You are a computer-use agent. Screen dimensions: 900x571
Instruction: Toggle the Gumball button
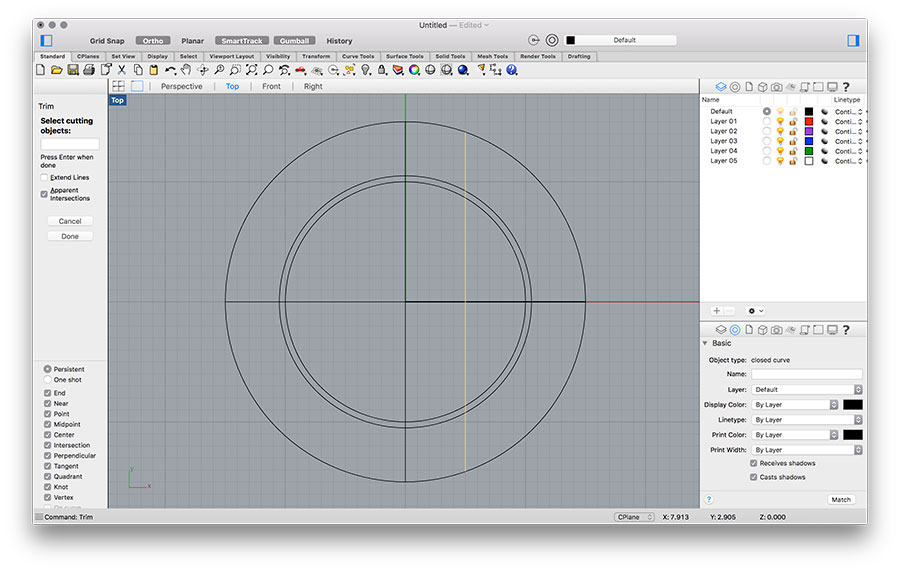click(294, 41)
